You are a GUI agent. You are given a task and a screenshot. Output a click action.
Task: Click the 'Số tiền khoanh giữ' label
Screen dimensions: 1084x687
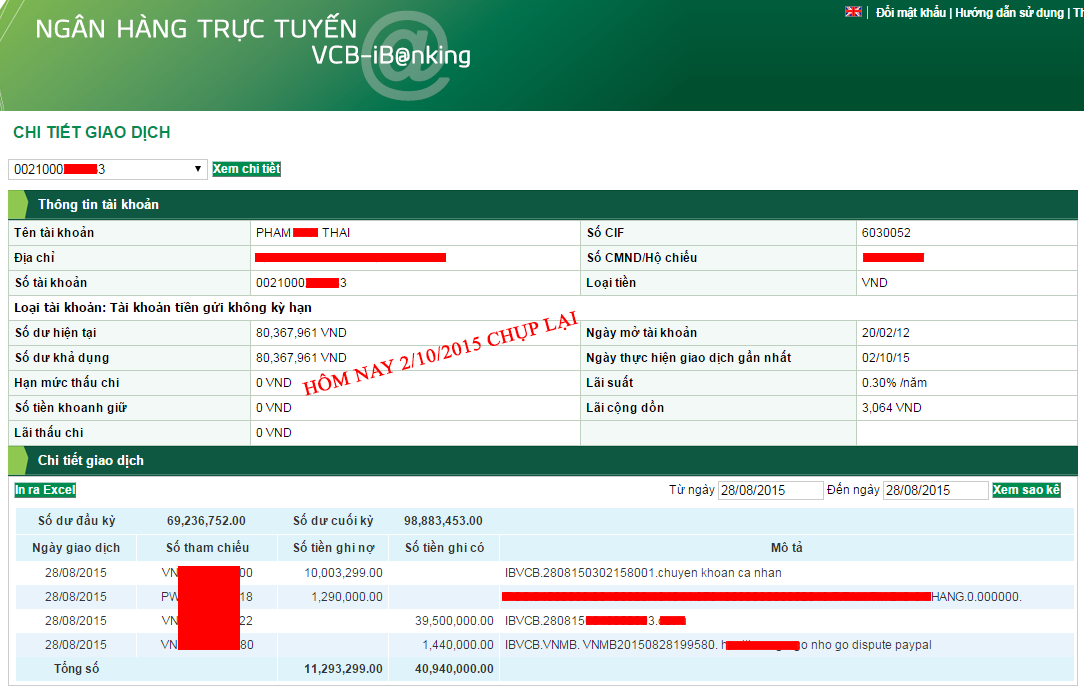[x=71, y=408]
